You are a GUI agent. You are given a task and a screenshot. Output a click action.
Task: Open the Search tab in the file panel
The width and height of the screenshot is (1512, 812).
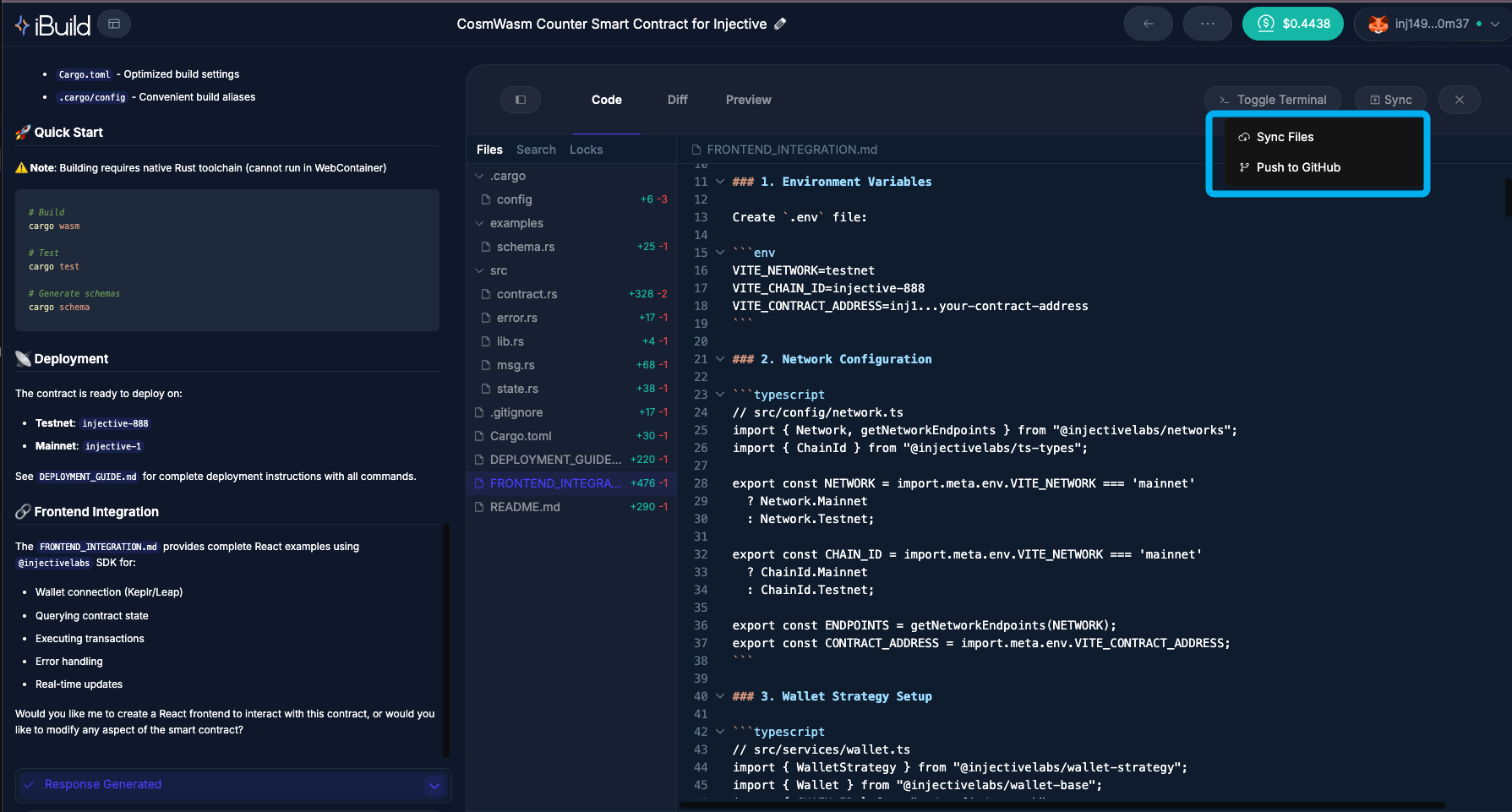(536, 150)
